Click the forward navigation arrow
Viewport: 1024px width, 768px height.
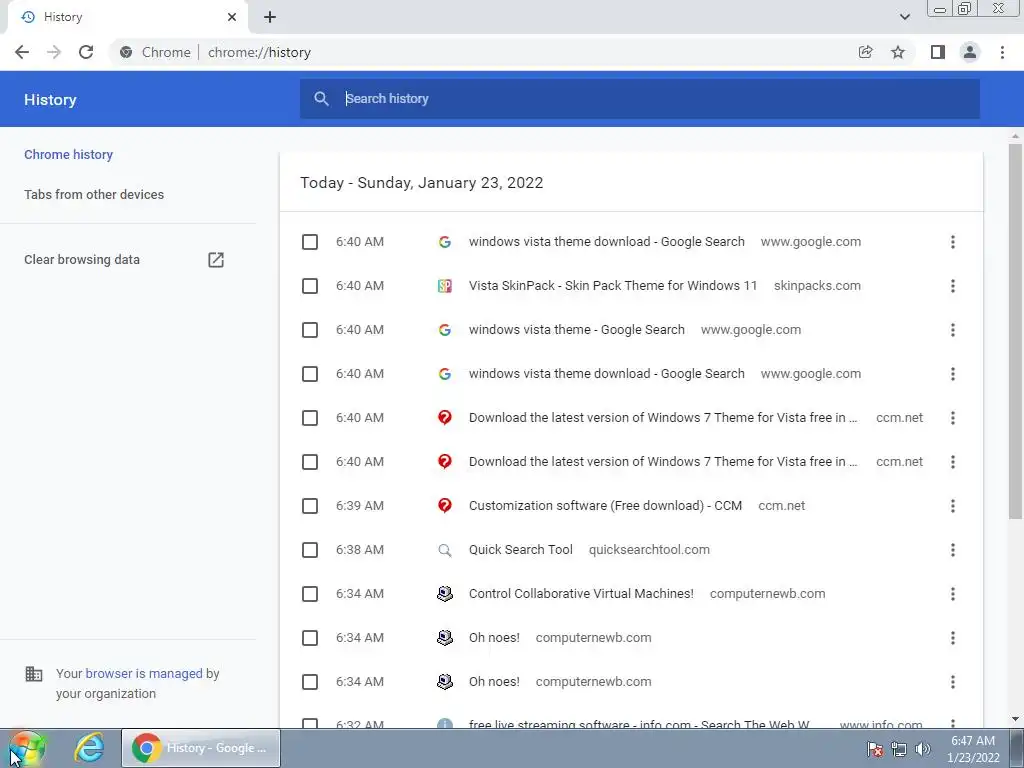pos(54,52)
